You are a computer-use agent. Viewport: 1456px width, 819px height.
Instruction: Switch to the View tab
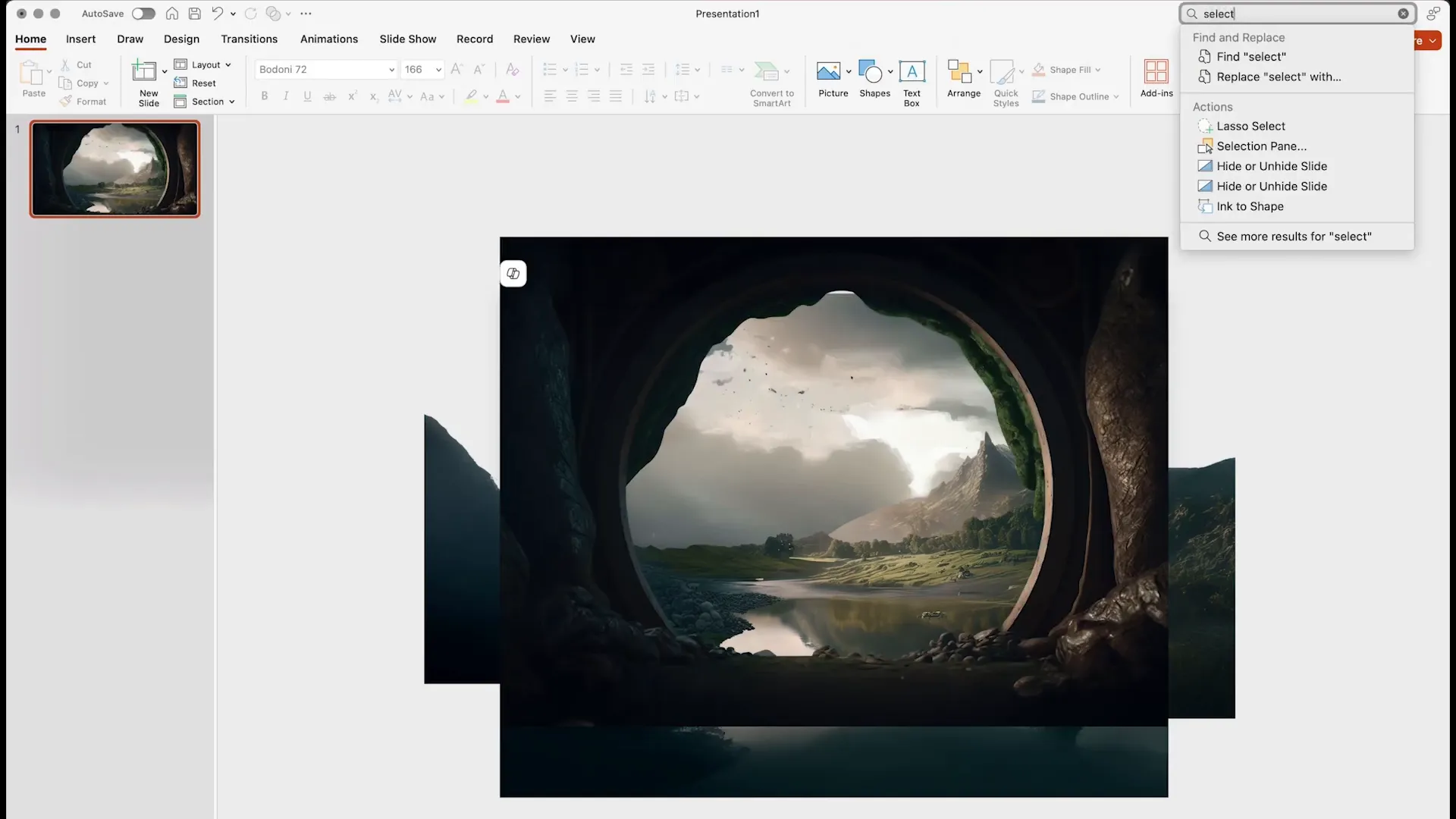pyautogui.click(x=583, y=39)
